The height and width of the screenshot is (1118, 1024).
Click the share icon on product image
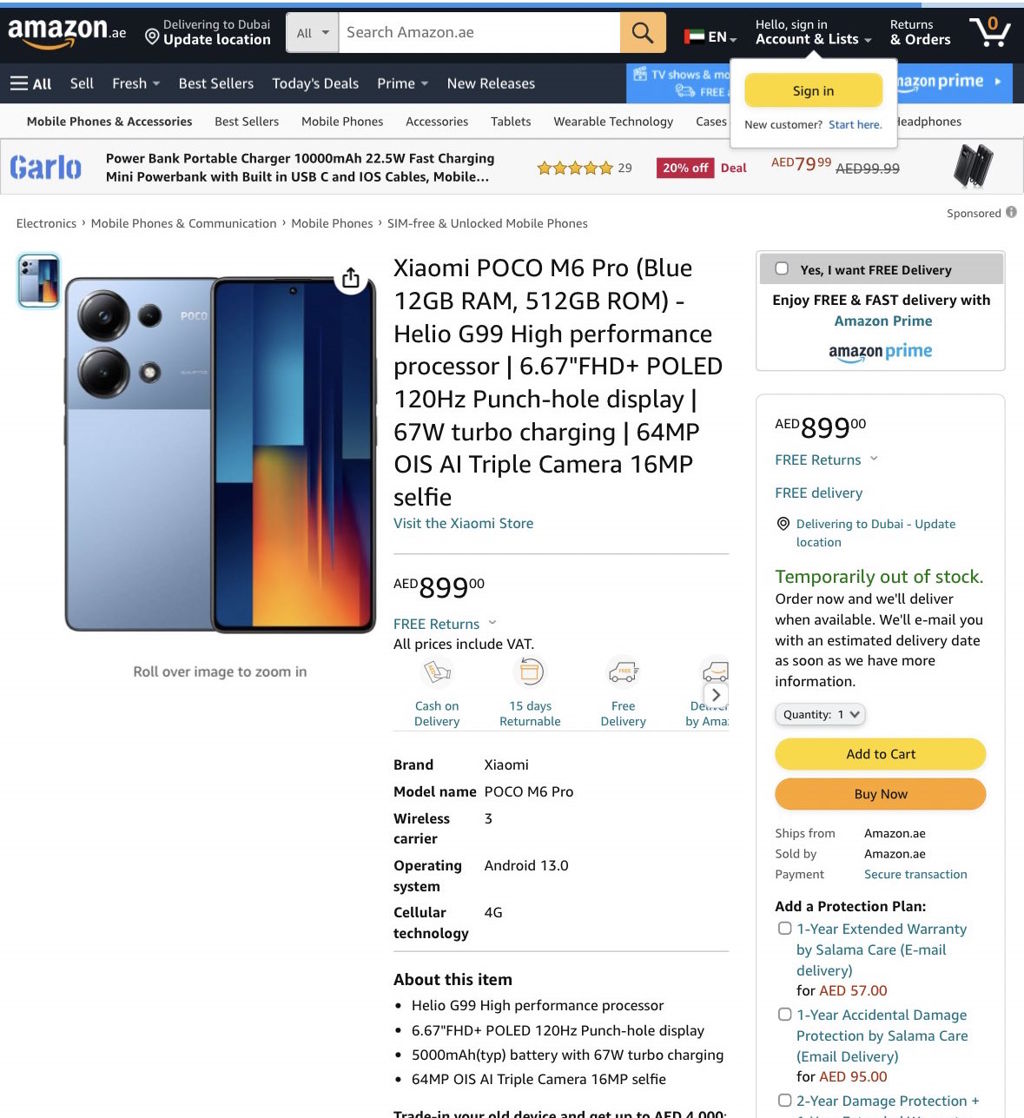[350, 278]
